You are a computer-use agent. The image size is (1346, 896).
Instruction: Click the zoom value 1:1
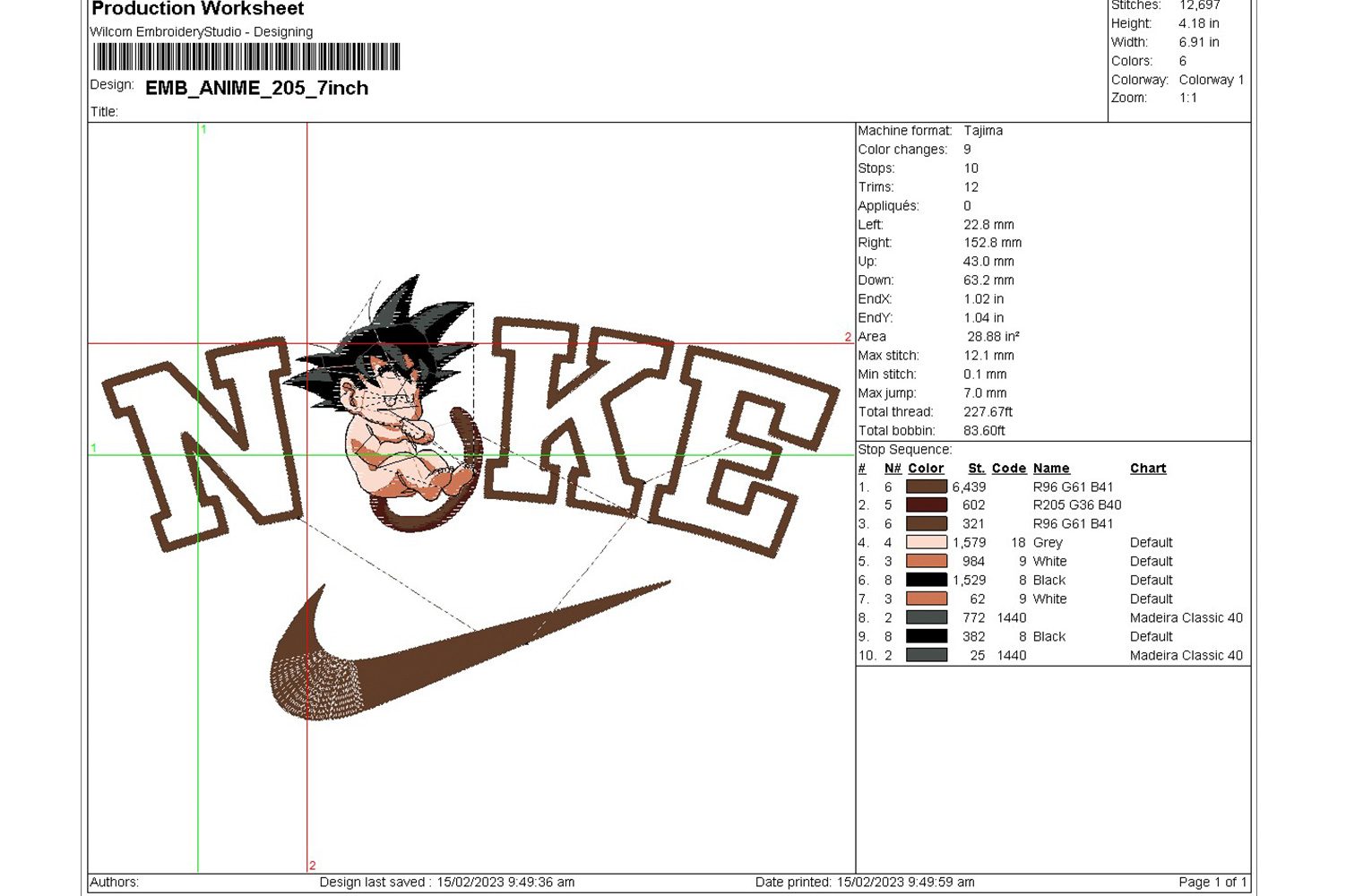click(1188, 98)
